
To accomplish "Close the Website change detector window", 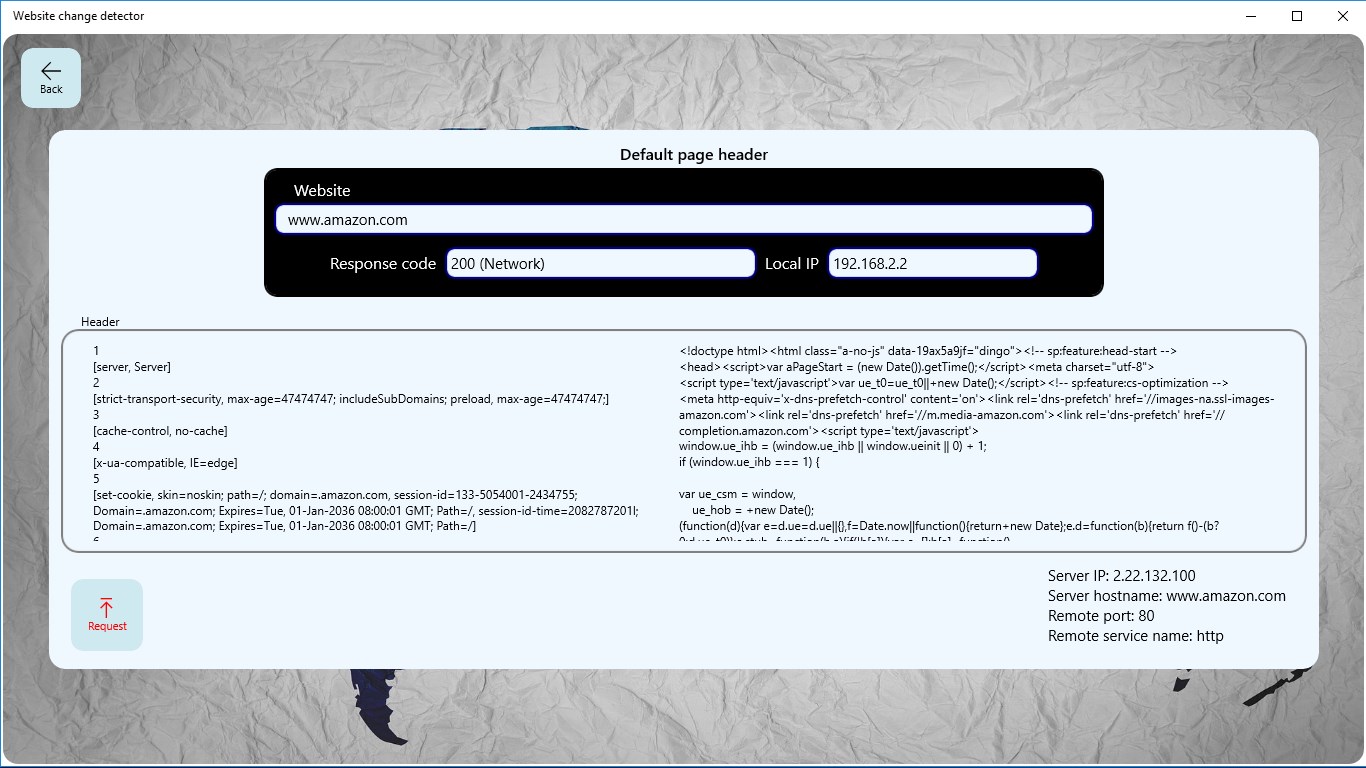I will pos(1343,16).
